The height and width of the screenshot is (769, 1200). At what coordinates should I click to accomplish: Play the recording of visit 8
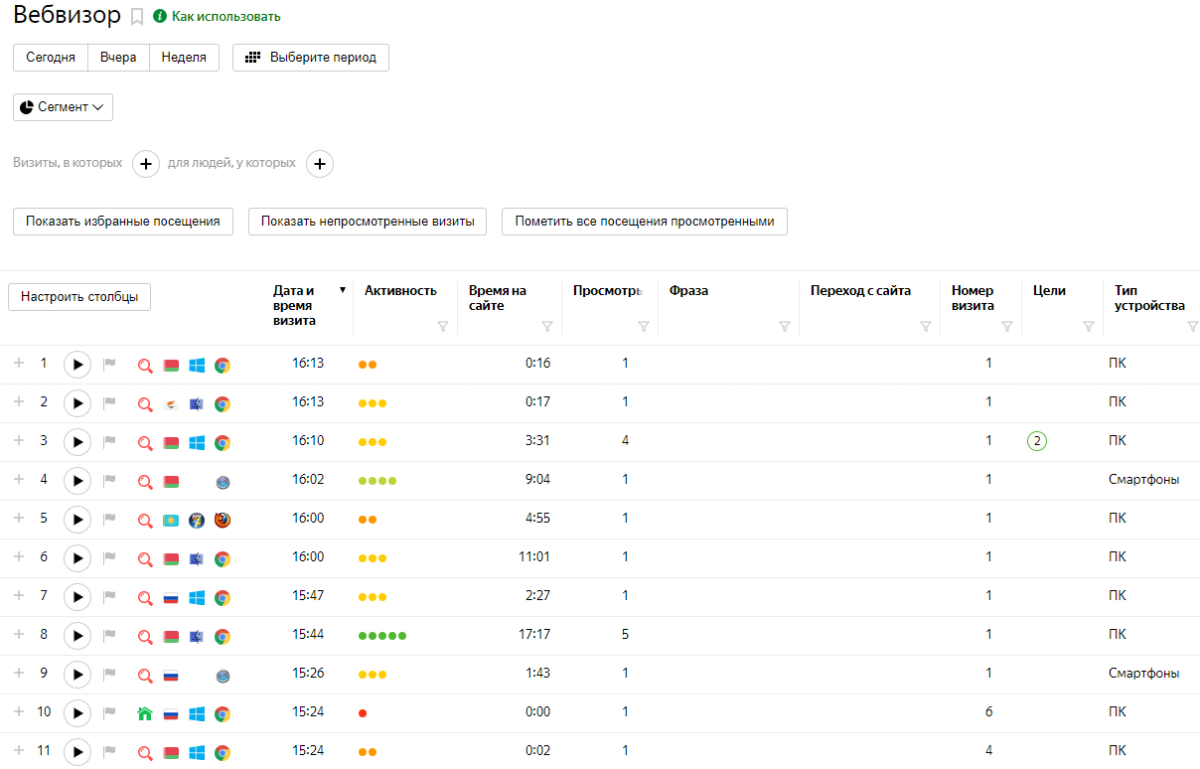[x=77, y=636]
